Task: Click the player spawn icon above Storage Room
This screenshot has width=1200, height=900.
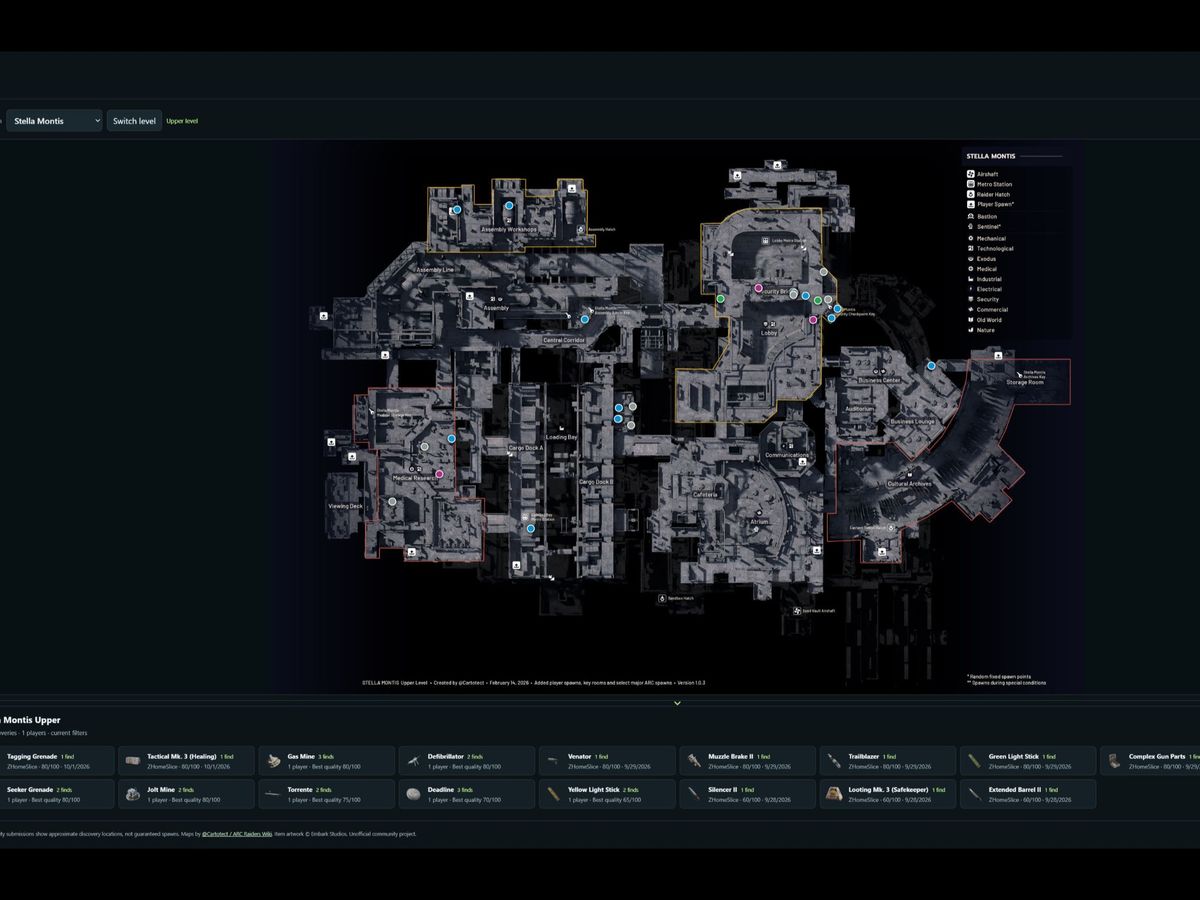Action: tap(999, 355)
